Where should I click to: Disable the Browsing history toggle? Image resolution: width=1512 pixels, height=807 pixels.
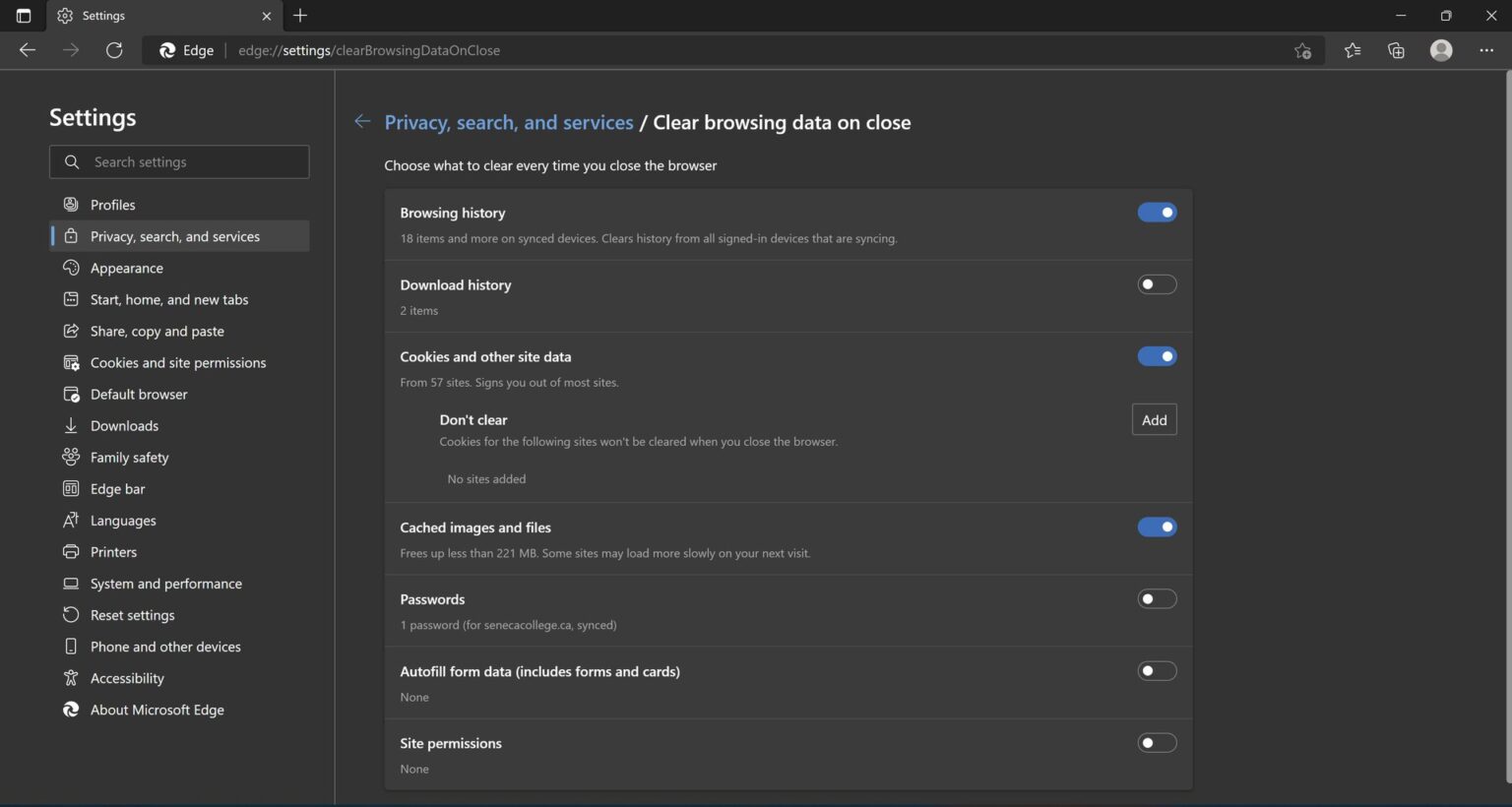click(x=1157, y=212)
